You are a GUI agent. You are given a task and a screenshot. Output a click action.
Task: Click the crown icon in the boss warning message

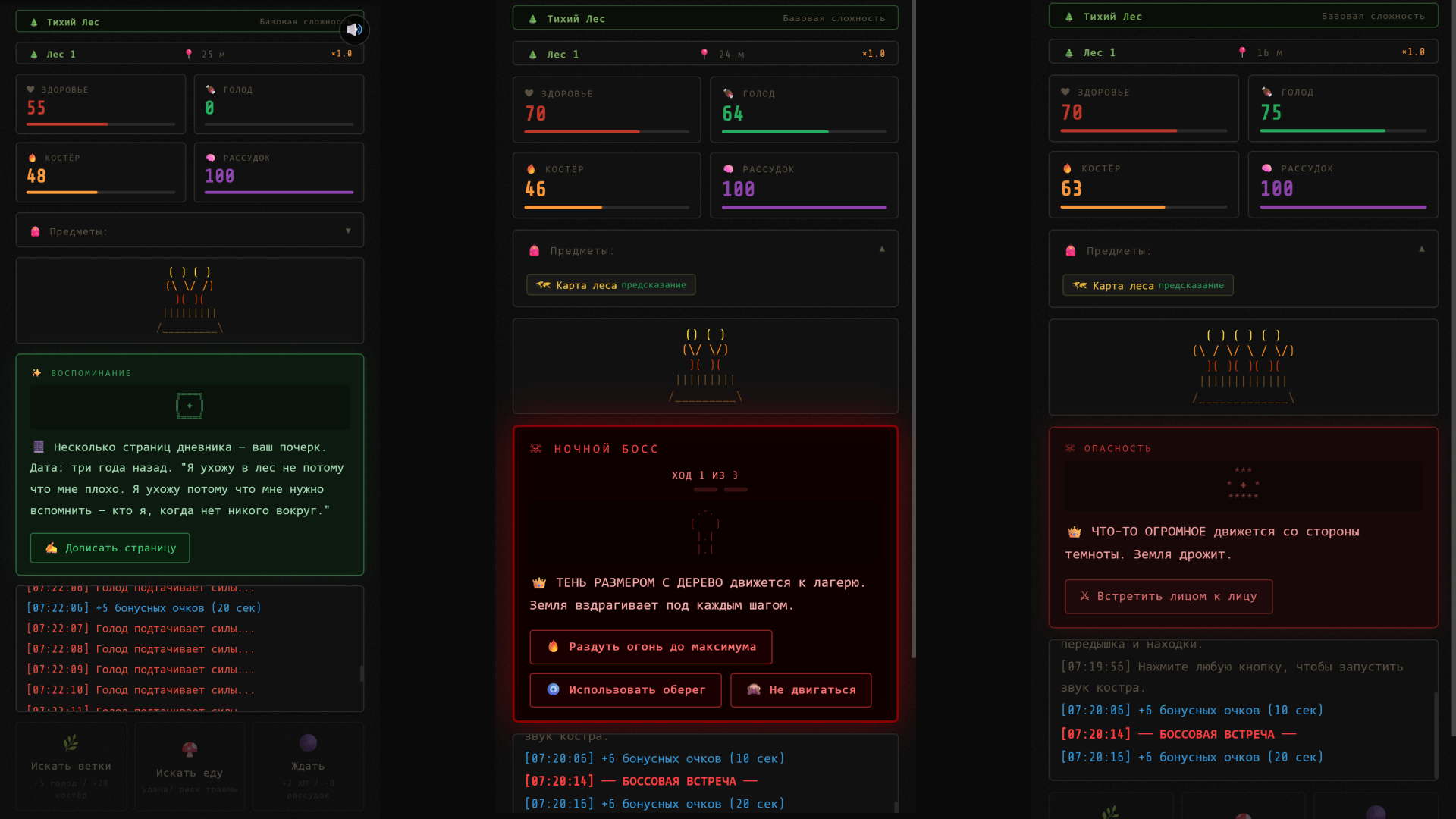539,582
